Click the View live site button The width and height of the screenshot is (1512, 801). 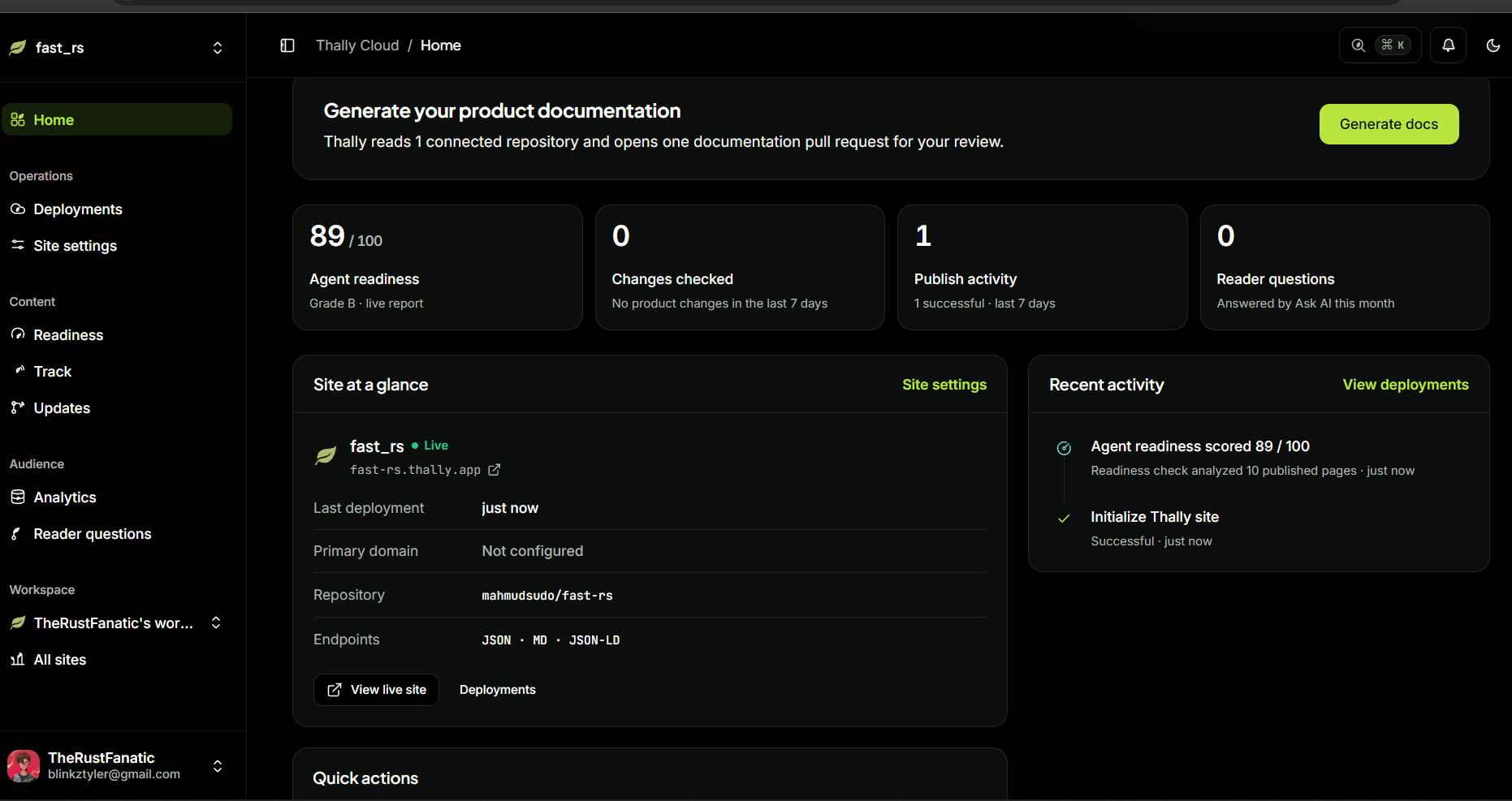376,690
